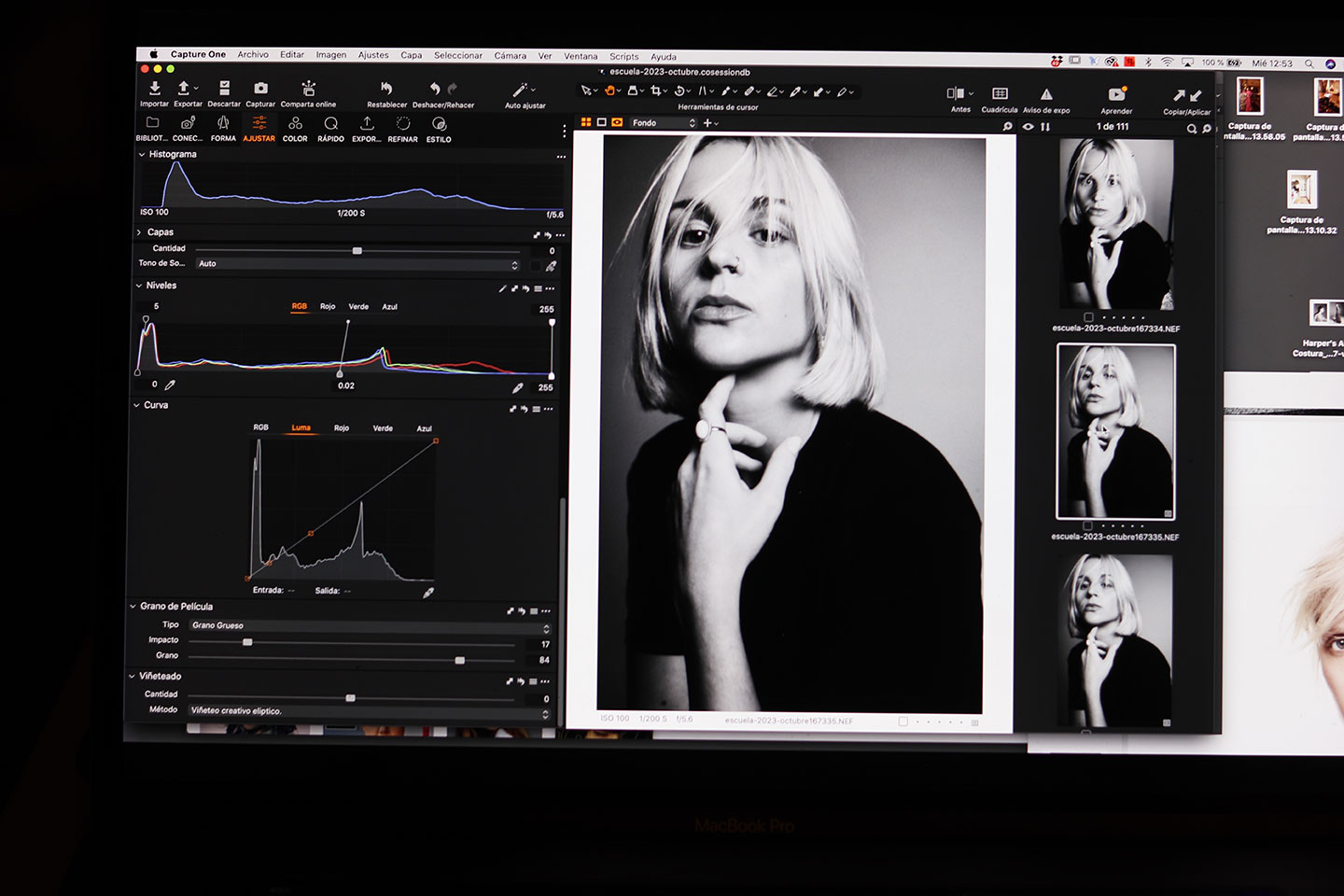This screenshot has height=896, width=1344.
Task: Open the Ajustes menu
Action: pyautogui.click(x=373, y=55)
